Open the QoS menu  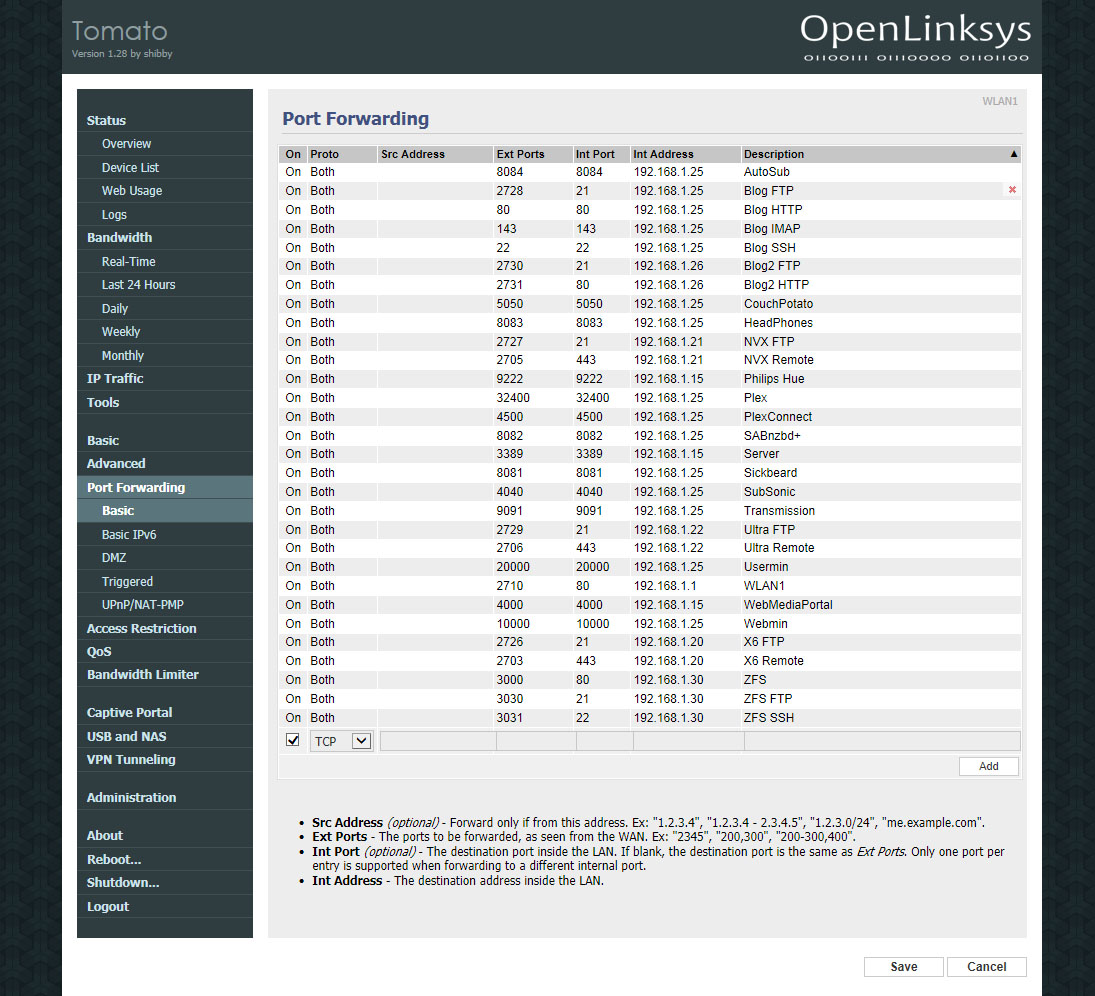coord(99,652)
